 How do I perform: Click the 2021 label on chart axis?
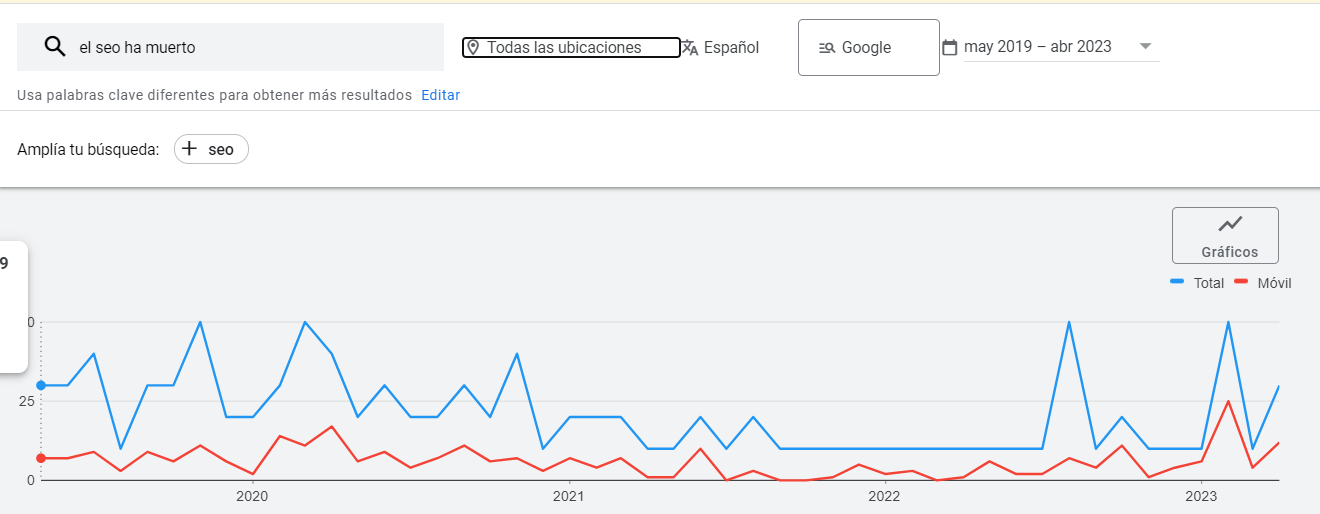pyautogui.click(x=568, y=495)
